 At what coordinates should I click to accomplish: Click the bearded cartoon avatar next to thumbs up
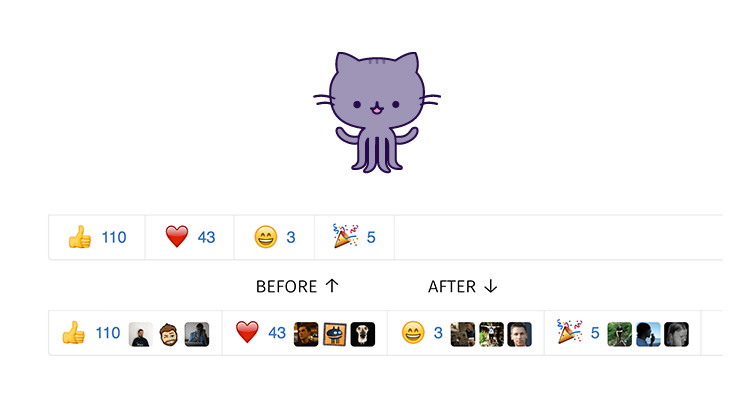(168, 334)
